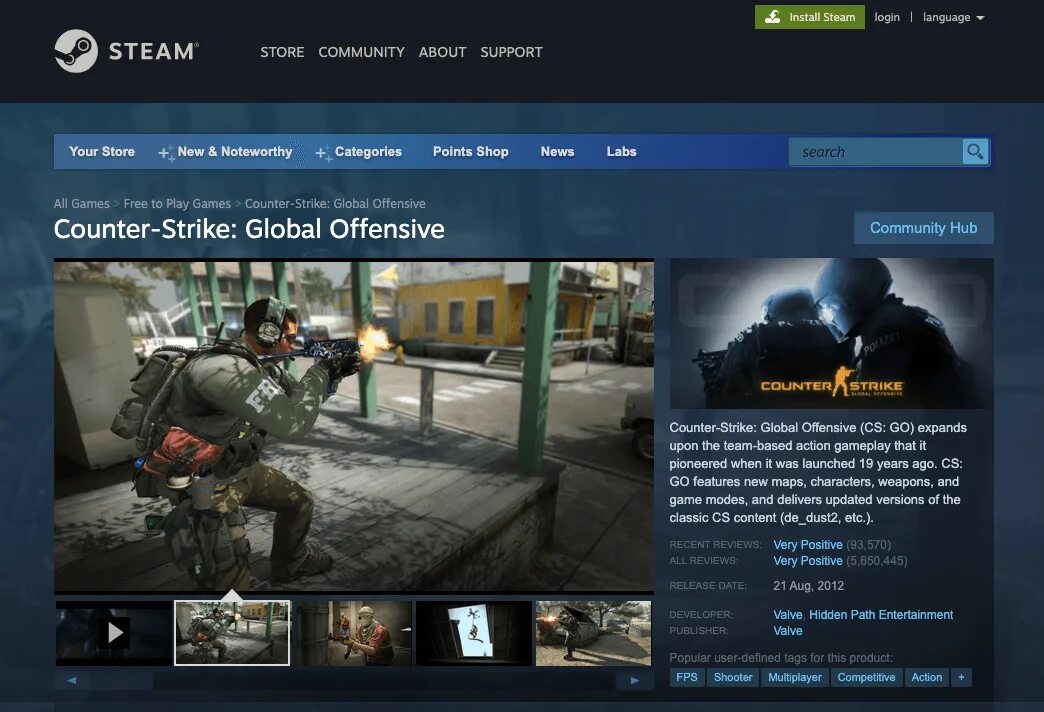Viewport: 1044px width, 712px height.
Task: Add more tags with the plus button
Action: click(961, 677)
